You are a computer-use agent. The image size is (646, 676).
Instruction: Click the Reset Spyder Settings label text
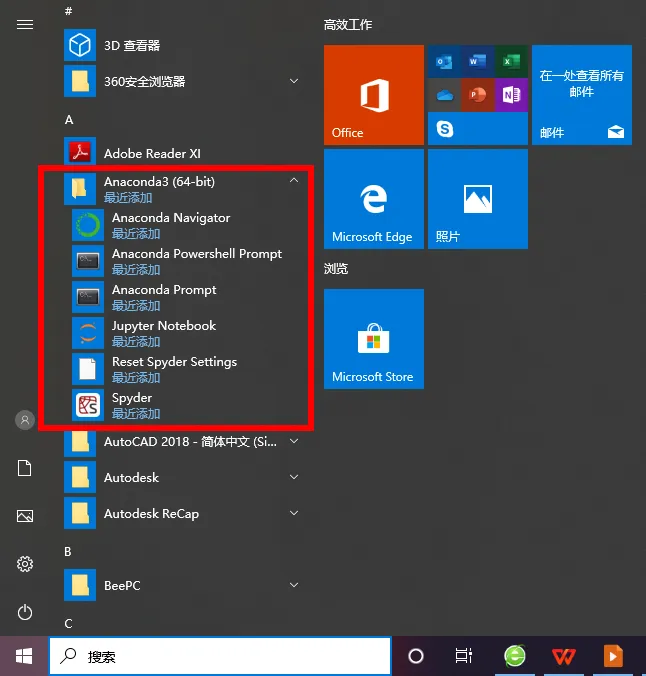175,362
